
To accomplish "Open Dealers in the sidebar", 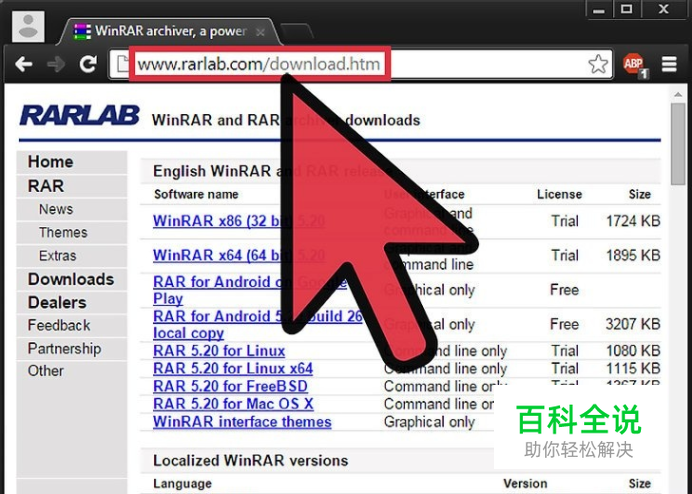I will pyautogui.click(x=72, y=302).
